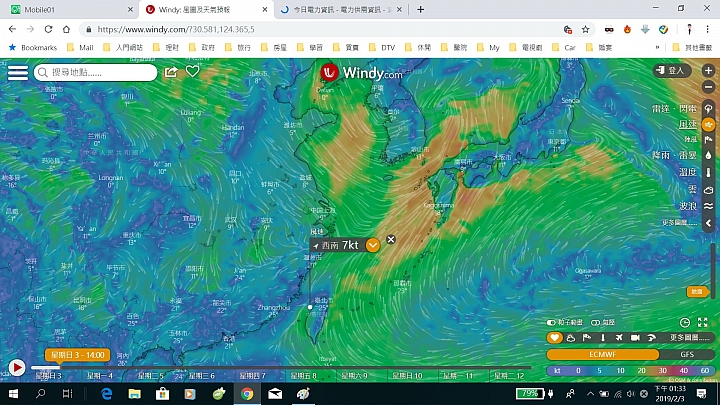This screenshot has width=720, height=405.
Task: Click the favorites heart icon near search
Action: click(192, 71)
